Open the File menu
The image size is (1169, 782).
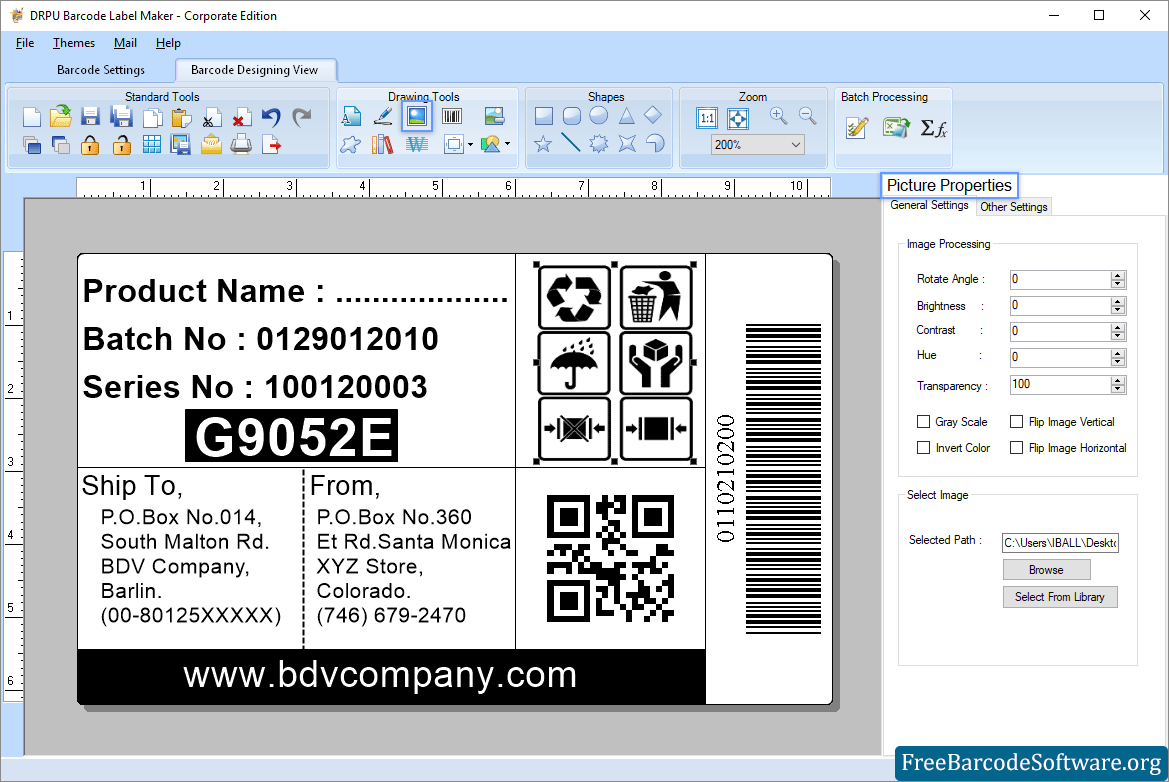click(x=25, y=43)
